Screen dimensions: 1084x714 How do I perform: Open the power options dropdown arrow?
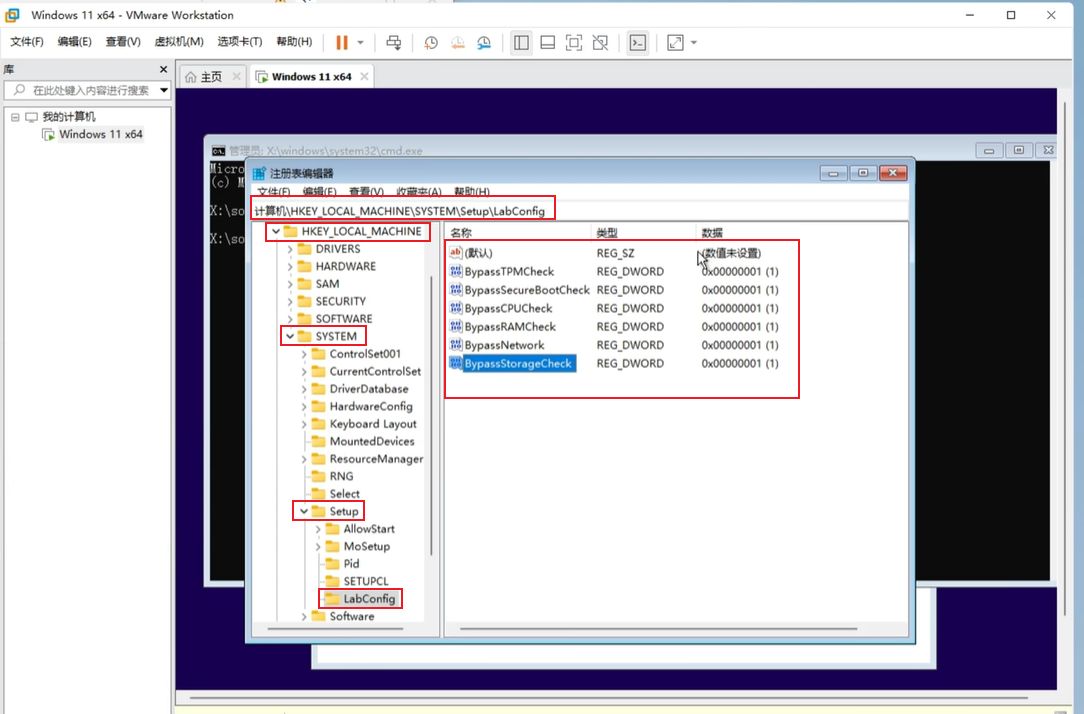(x=361, y=42)
